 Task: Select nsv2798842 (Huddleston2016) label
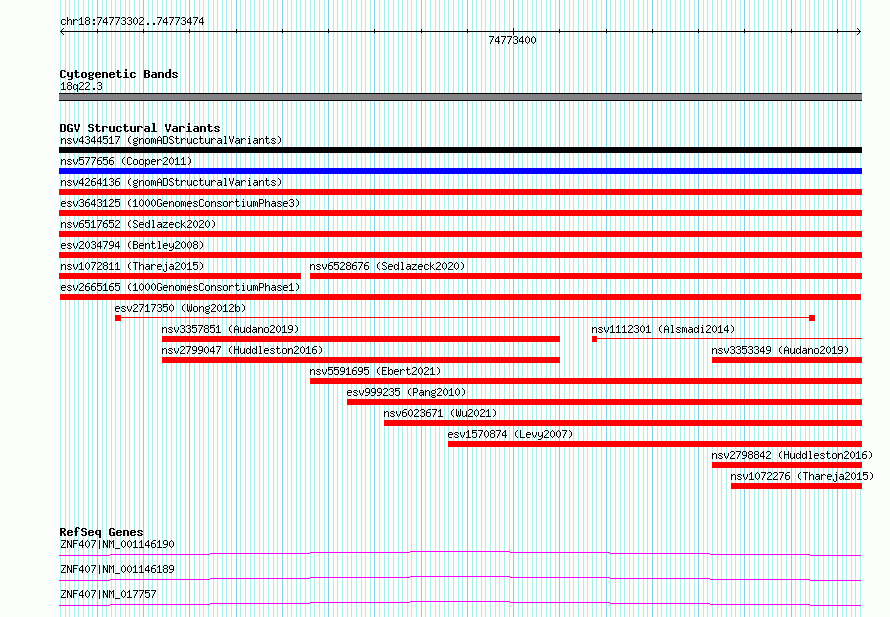tap(792, 455)
